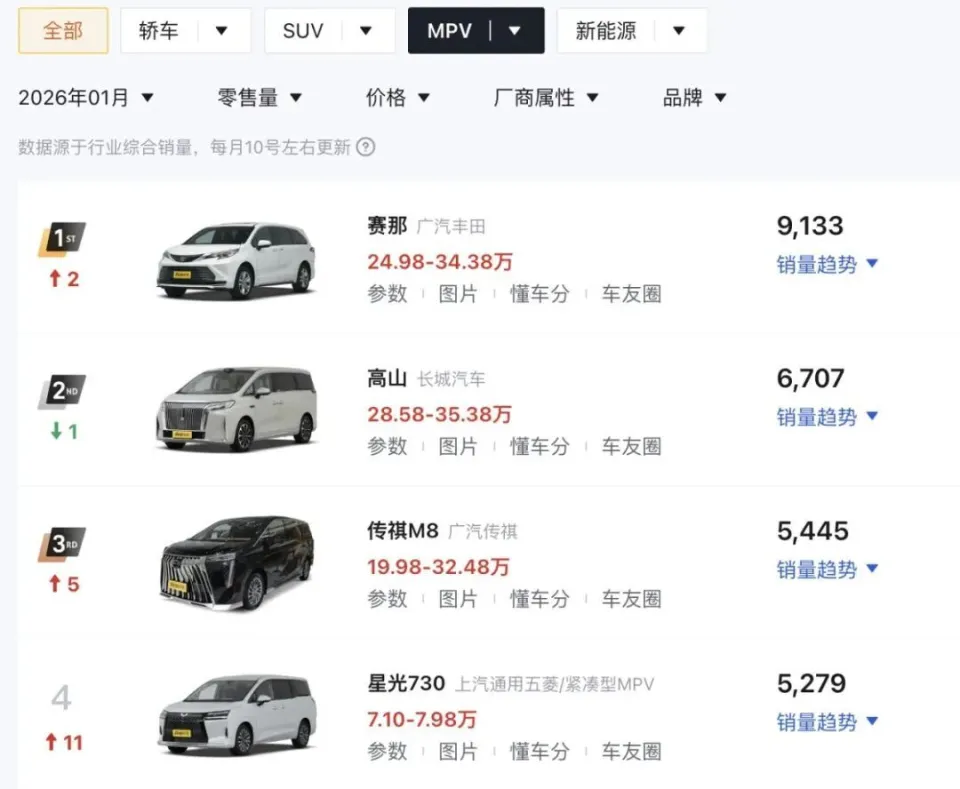Expand the 零售量 sorting dropdown

coord(262,96)
